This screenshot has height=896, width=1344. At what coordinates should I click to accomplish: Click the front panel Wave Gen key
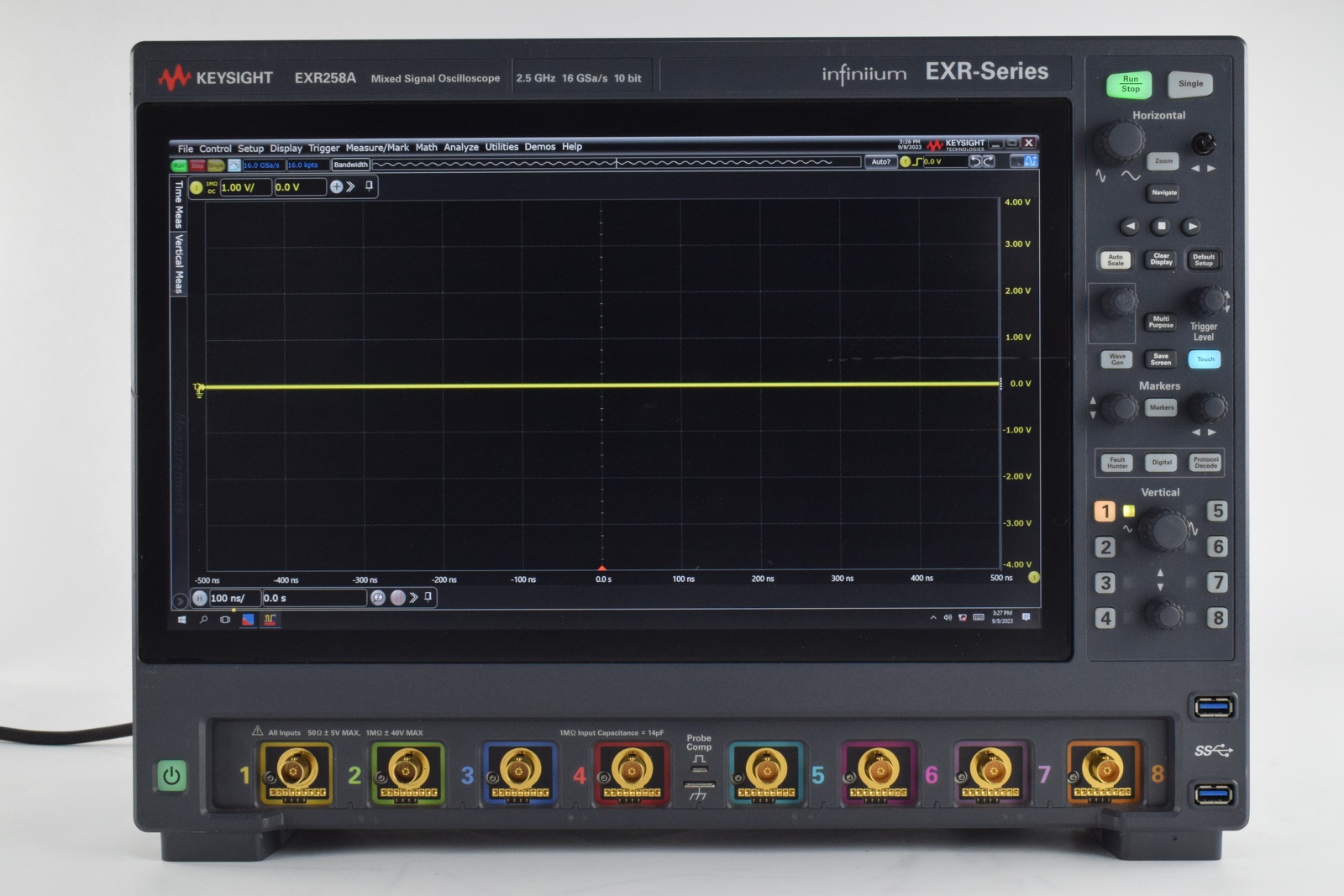1116,359
